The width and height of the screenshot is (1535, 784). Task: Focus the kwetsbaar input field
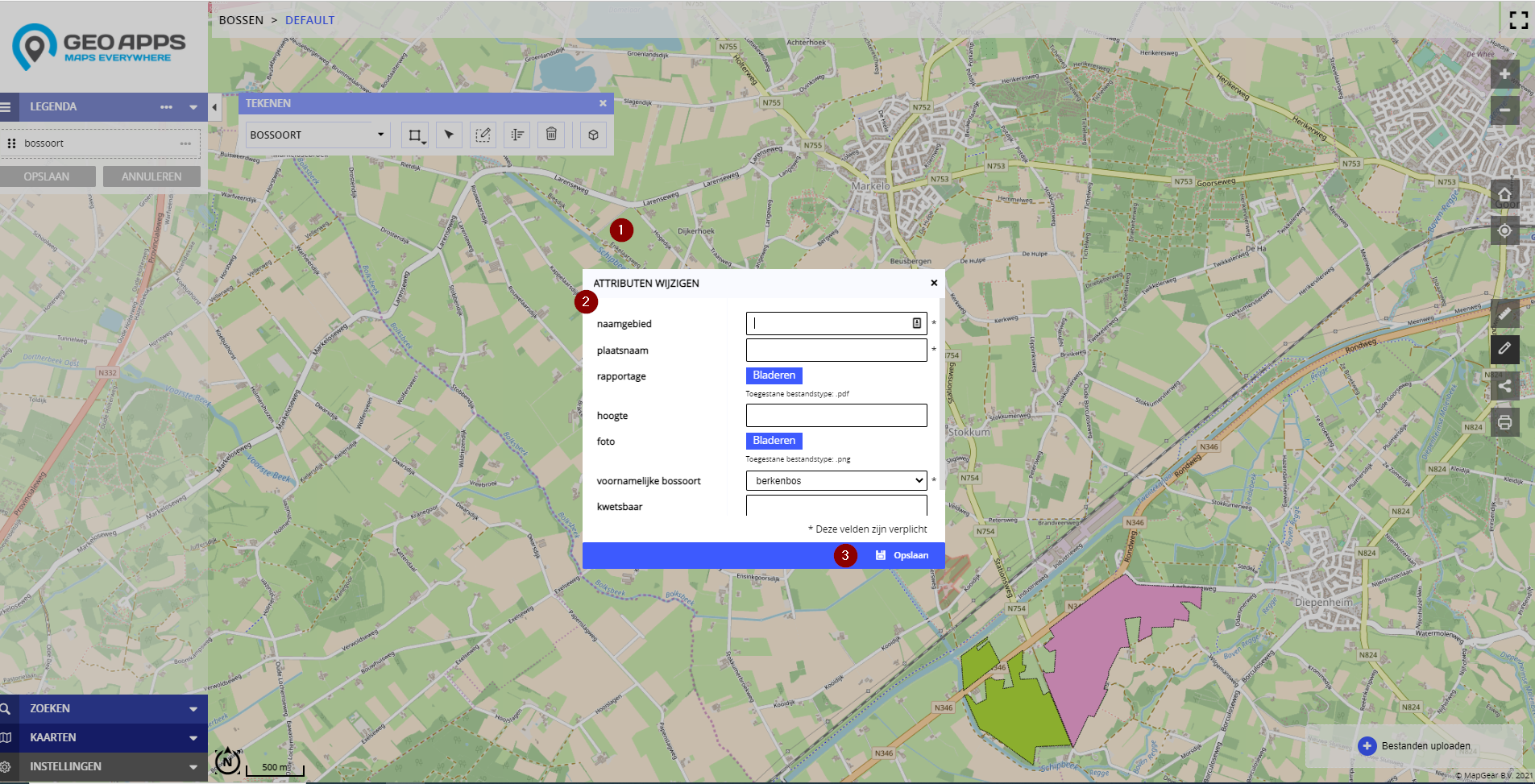click(x=836, y=505)
